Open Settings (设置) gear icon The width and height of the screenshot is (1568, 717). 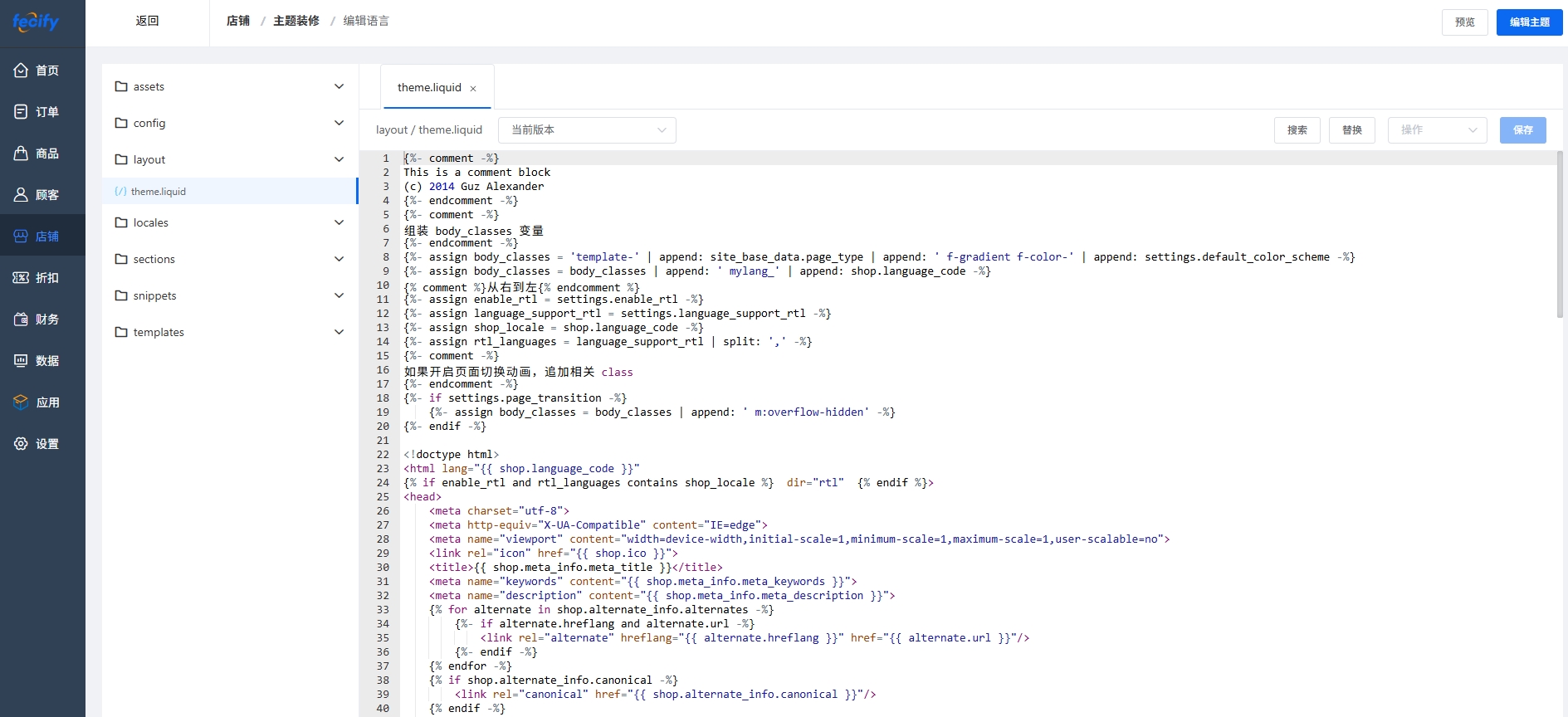pos(21,444)
